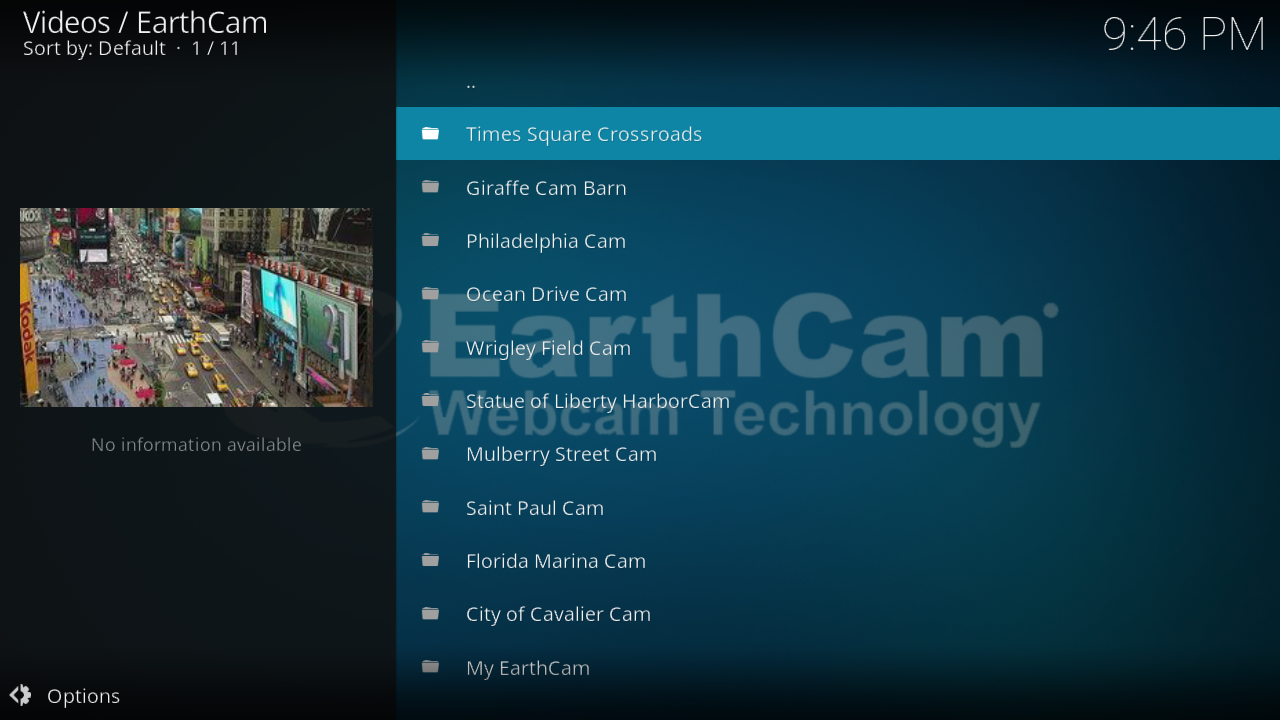The width and height of the screenshot is (1280, 720).
Task: Select the Florida Marina Cam item
Action: pyautogui.click(x=555, y=561)
